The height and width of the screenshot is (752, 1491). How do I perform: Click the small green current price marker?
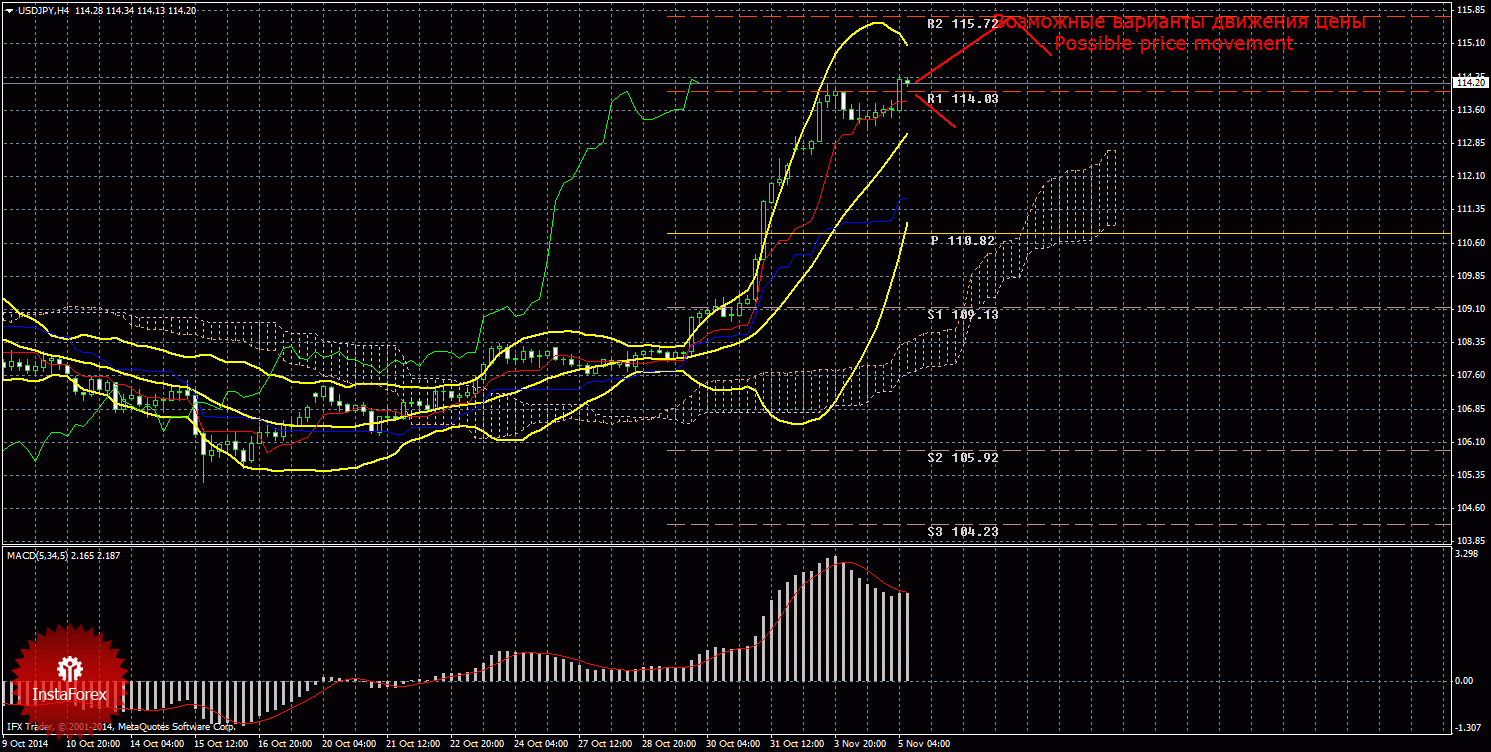point(907,81)
